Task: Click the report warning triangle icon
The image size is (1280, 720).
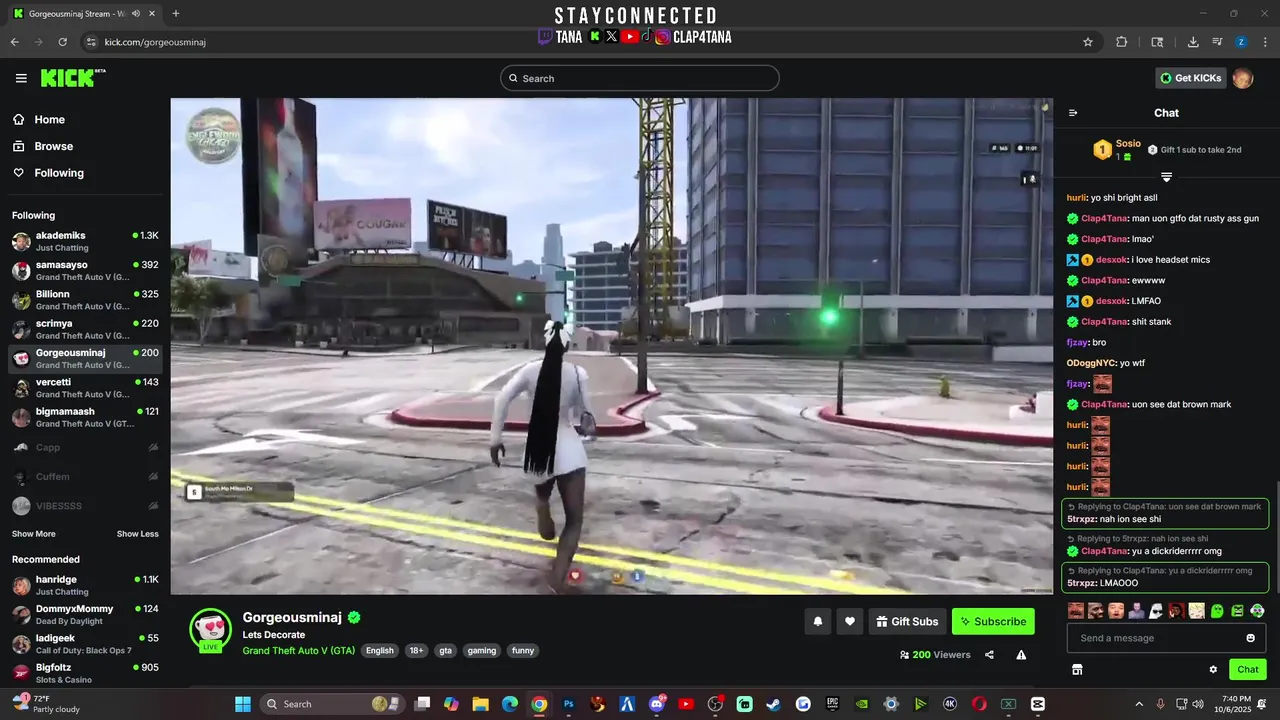Action: [1021, 655]
